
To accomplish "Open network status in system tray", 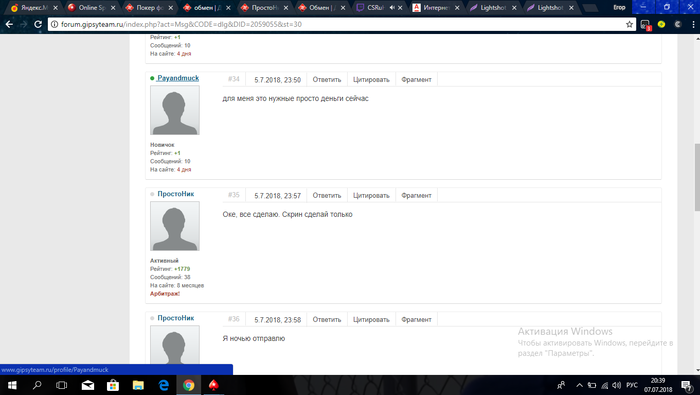I will [604, 385].
